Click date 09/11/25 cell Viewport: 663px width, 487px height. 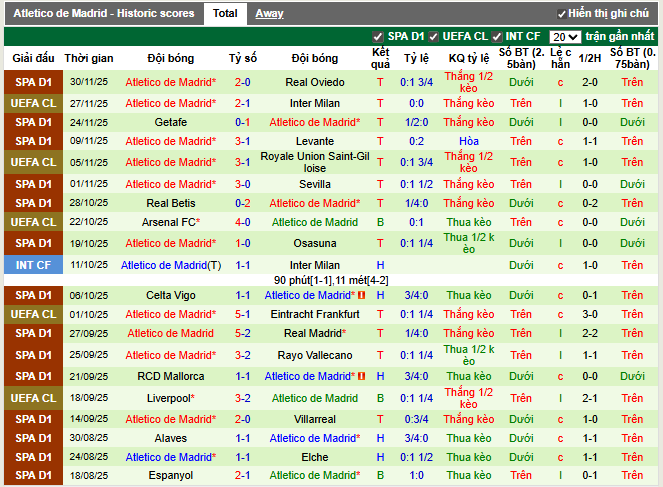[89, 141]
